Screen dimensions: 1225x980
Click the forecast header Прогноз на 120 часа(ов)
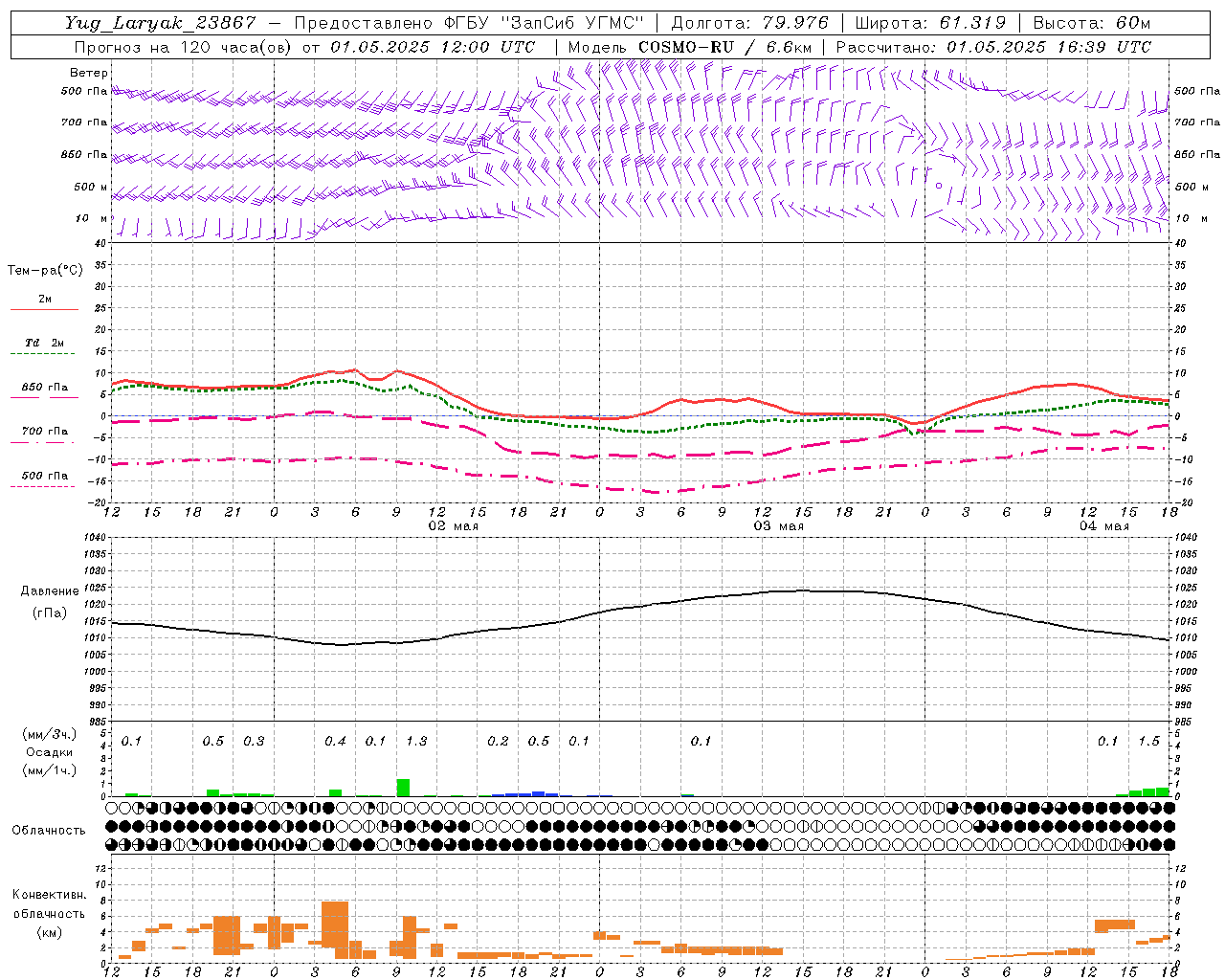coord(185,47)
